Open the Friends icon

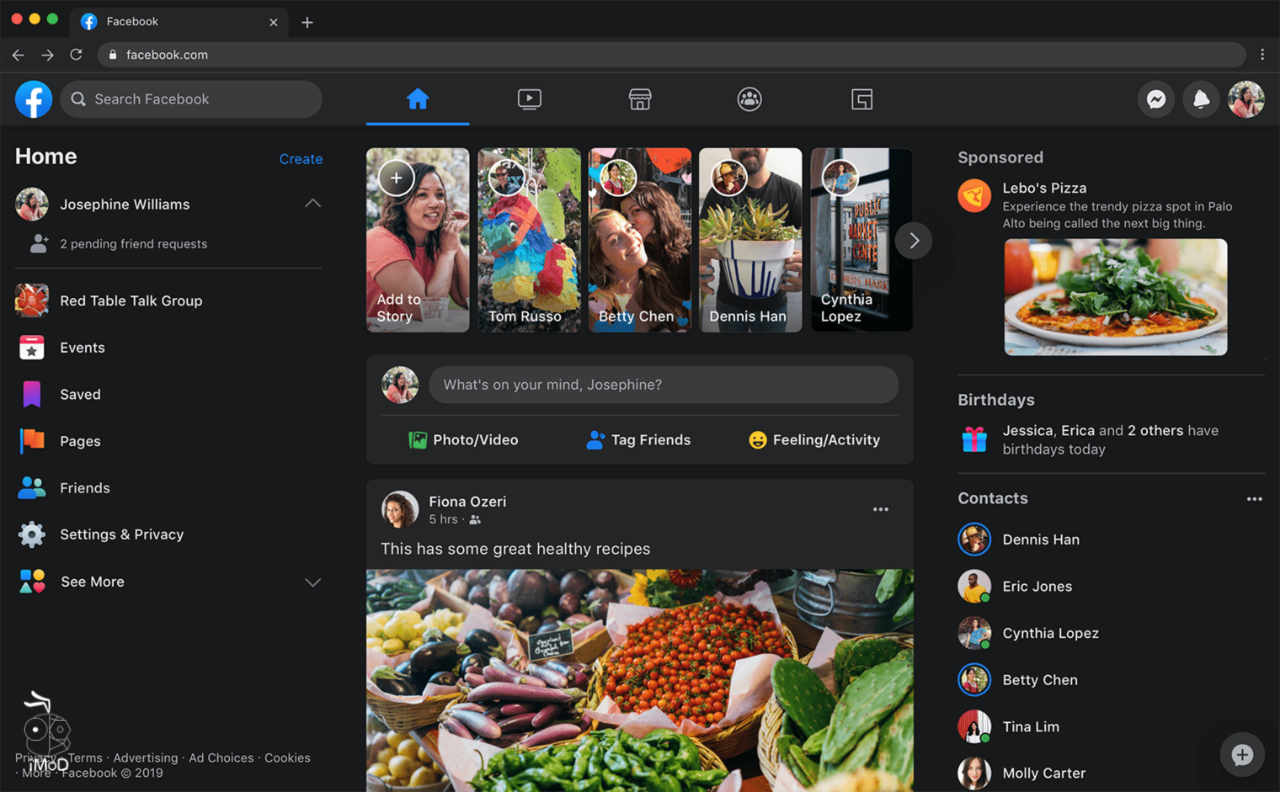coord(32,488)
